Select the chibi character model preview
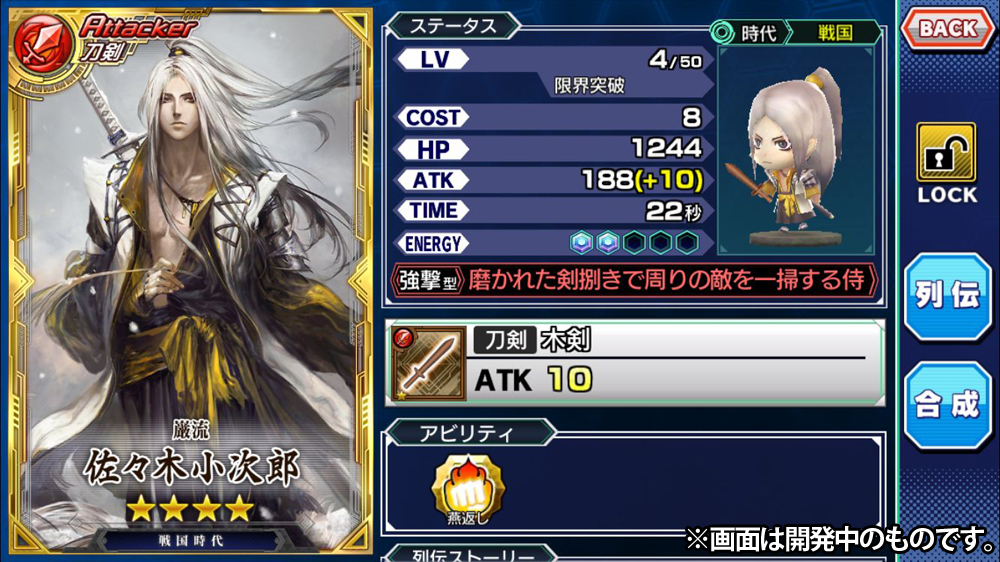This screenshot has height=562, width=1000. [795, 151]
